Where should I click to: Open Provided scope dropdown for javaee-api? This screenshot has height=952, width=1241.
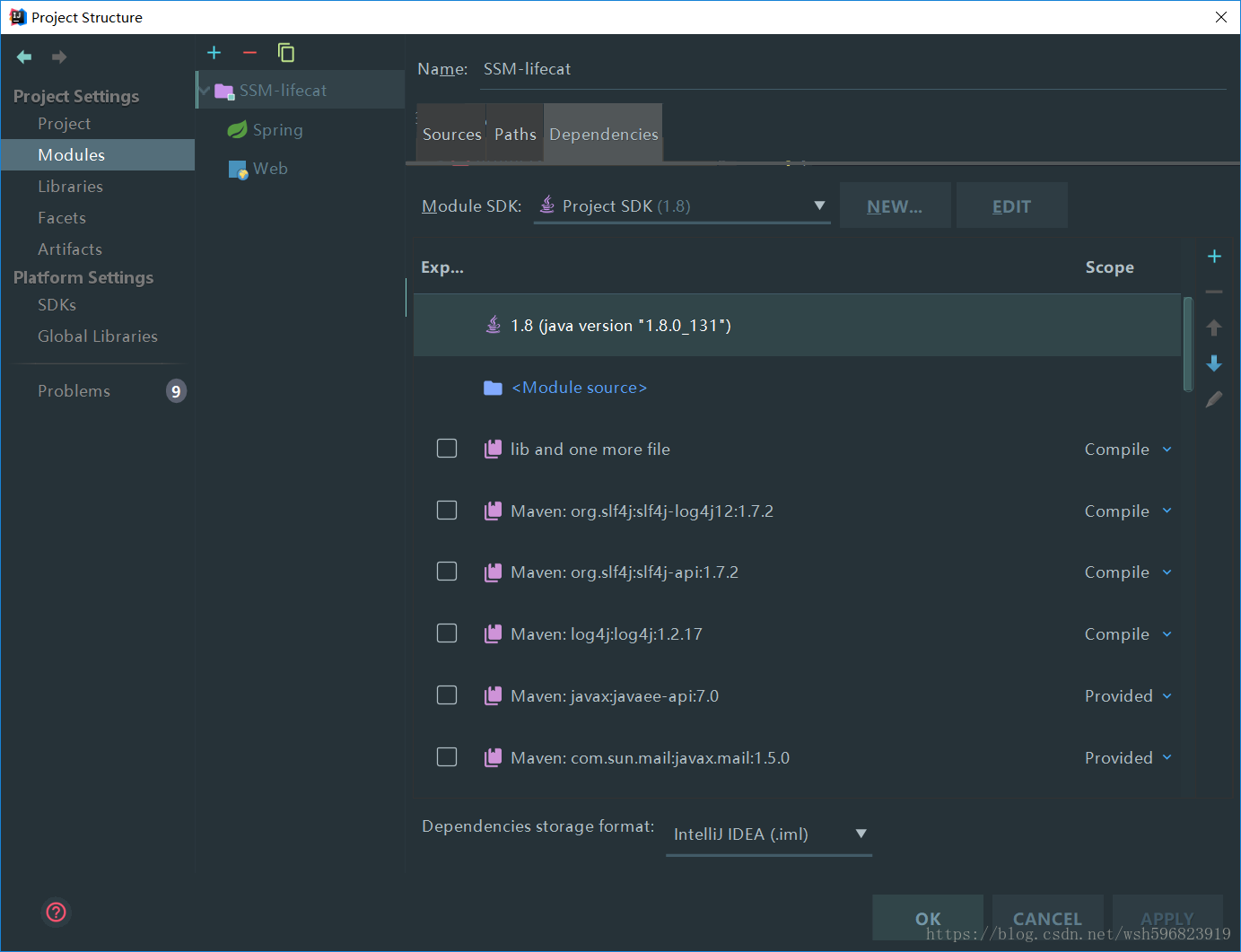click(x=1128, y=696)
